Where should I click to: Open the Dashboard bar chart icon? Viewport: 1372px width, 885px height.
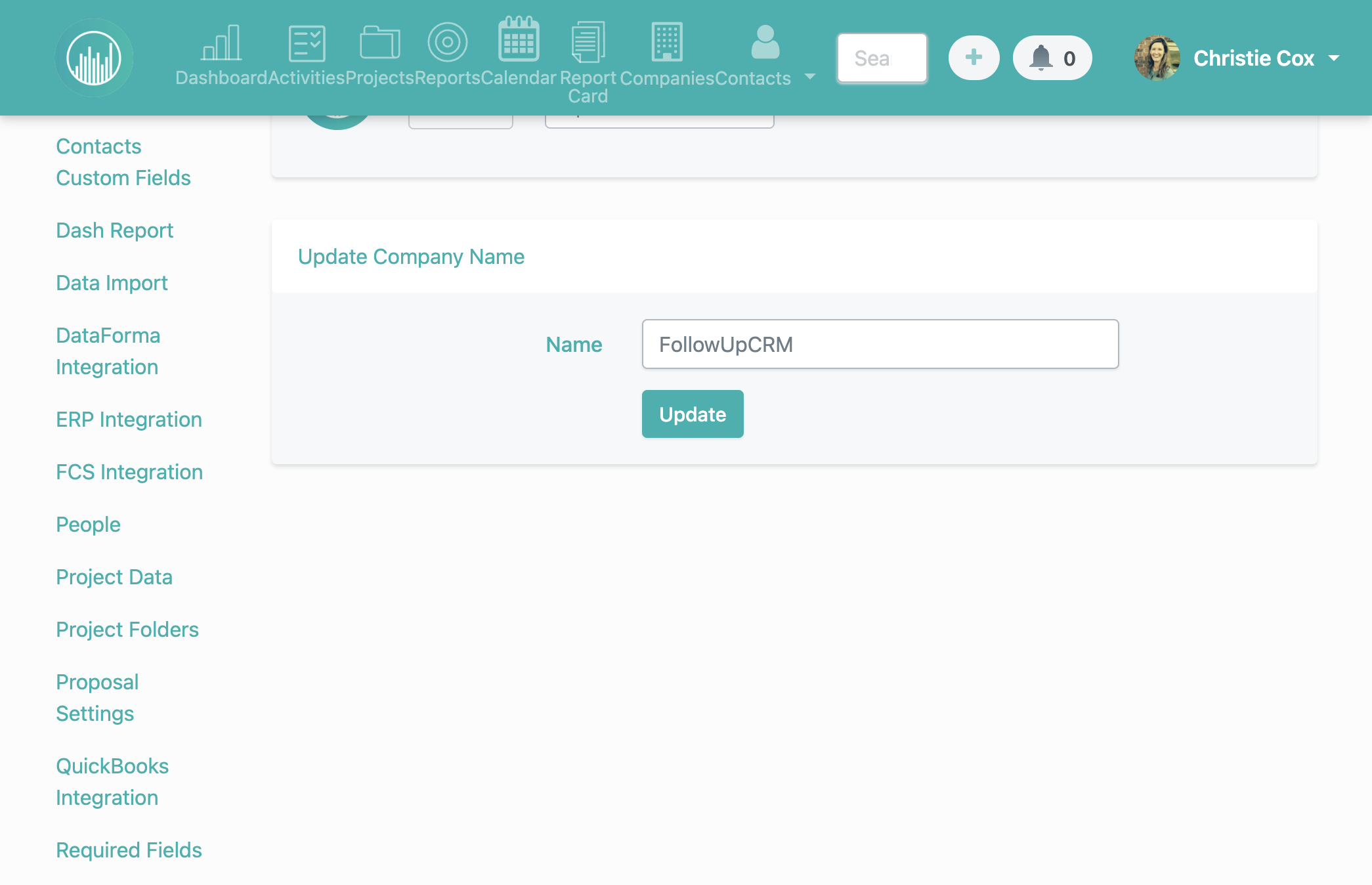click(221, 43)
